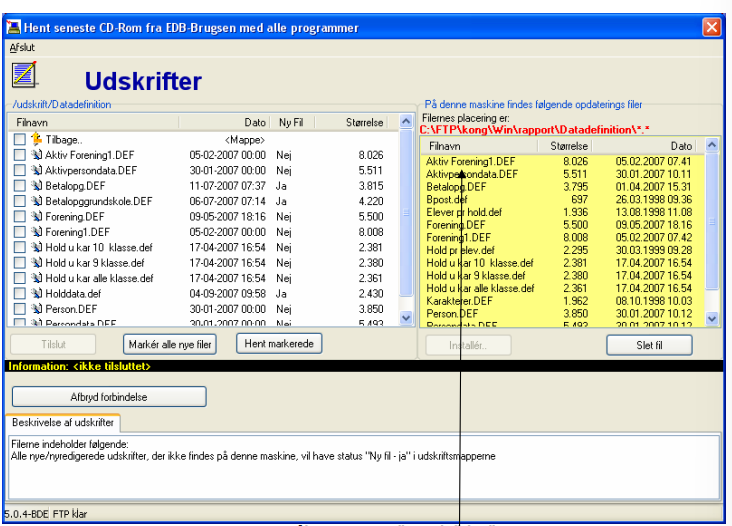Select the Forening.DEF checkbox
The width and height of the screenshot is (732, 526).
(x=20, y=216)
